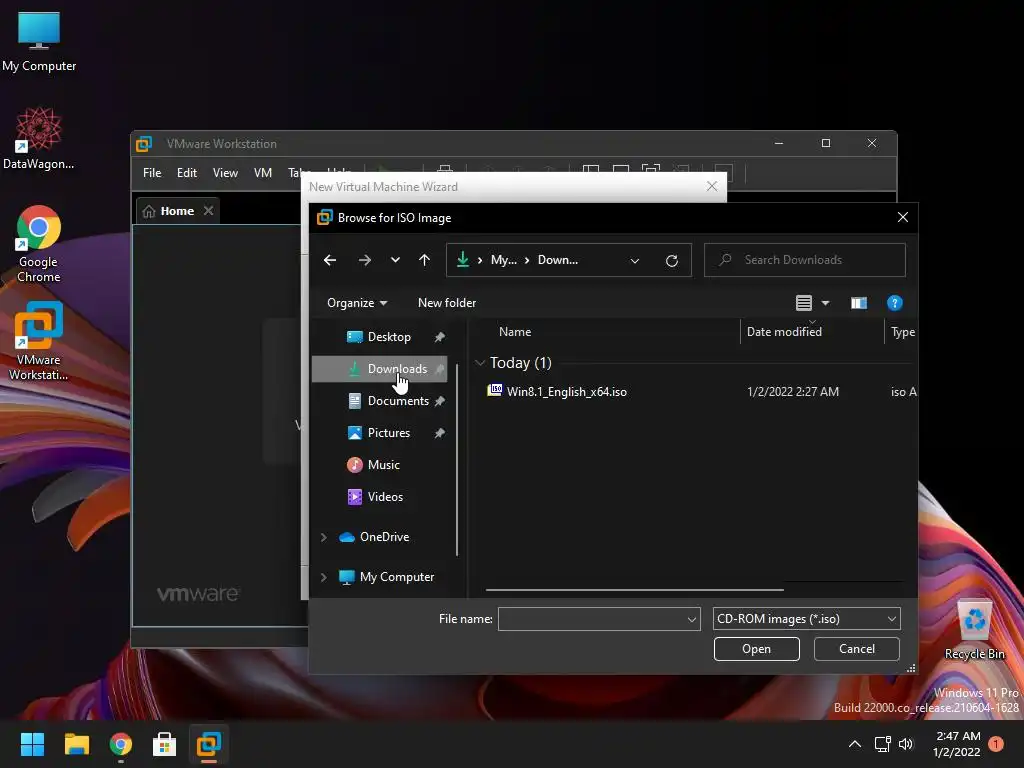Screen dimensions: 1024x768
Task: Open the Windows Start menu
Action: pos(32,744)
